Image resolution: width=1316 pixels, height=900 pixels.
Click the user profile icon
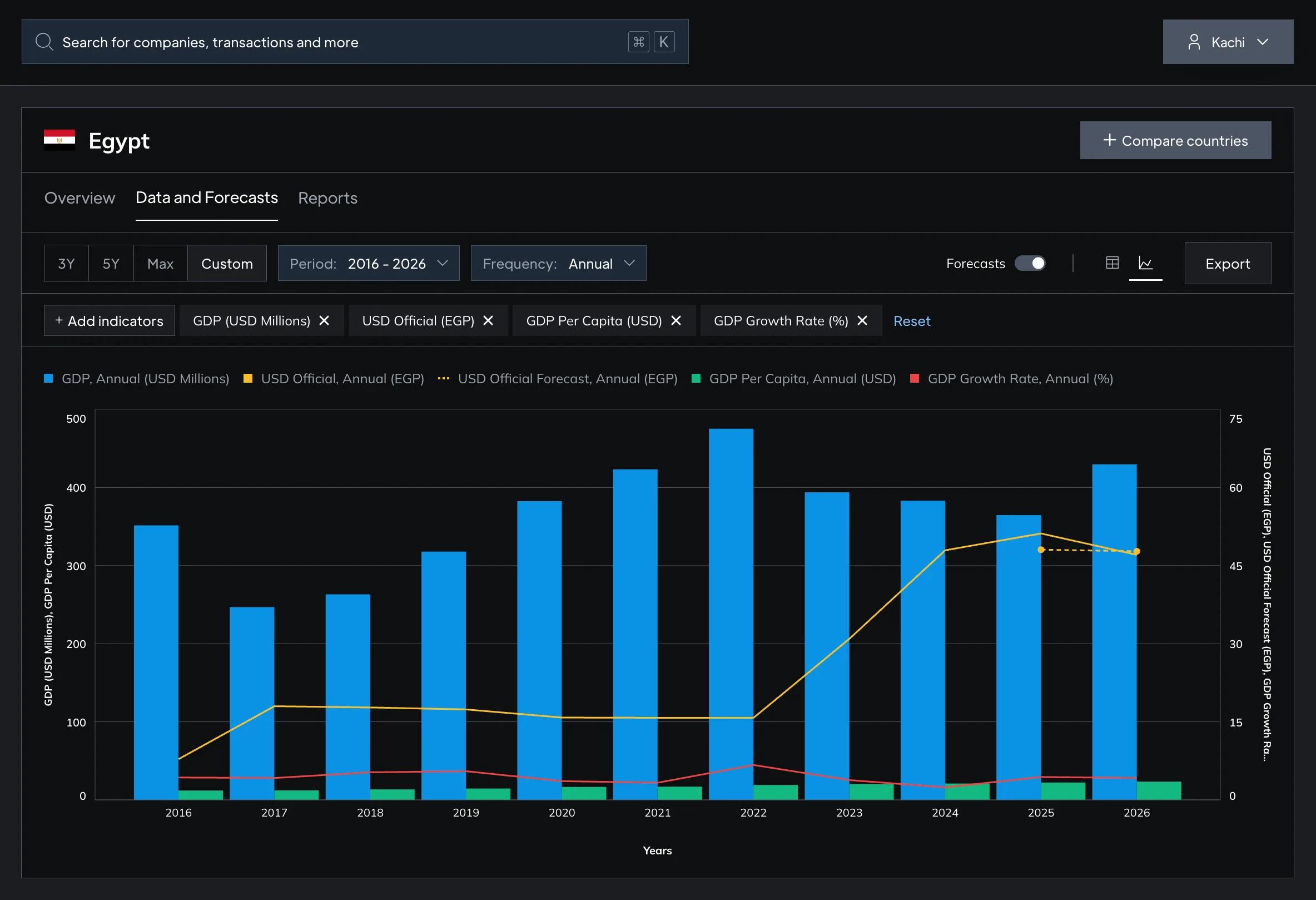(1194, 42)
